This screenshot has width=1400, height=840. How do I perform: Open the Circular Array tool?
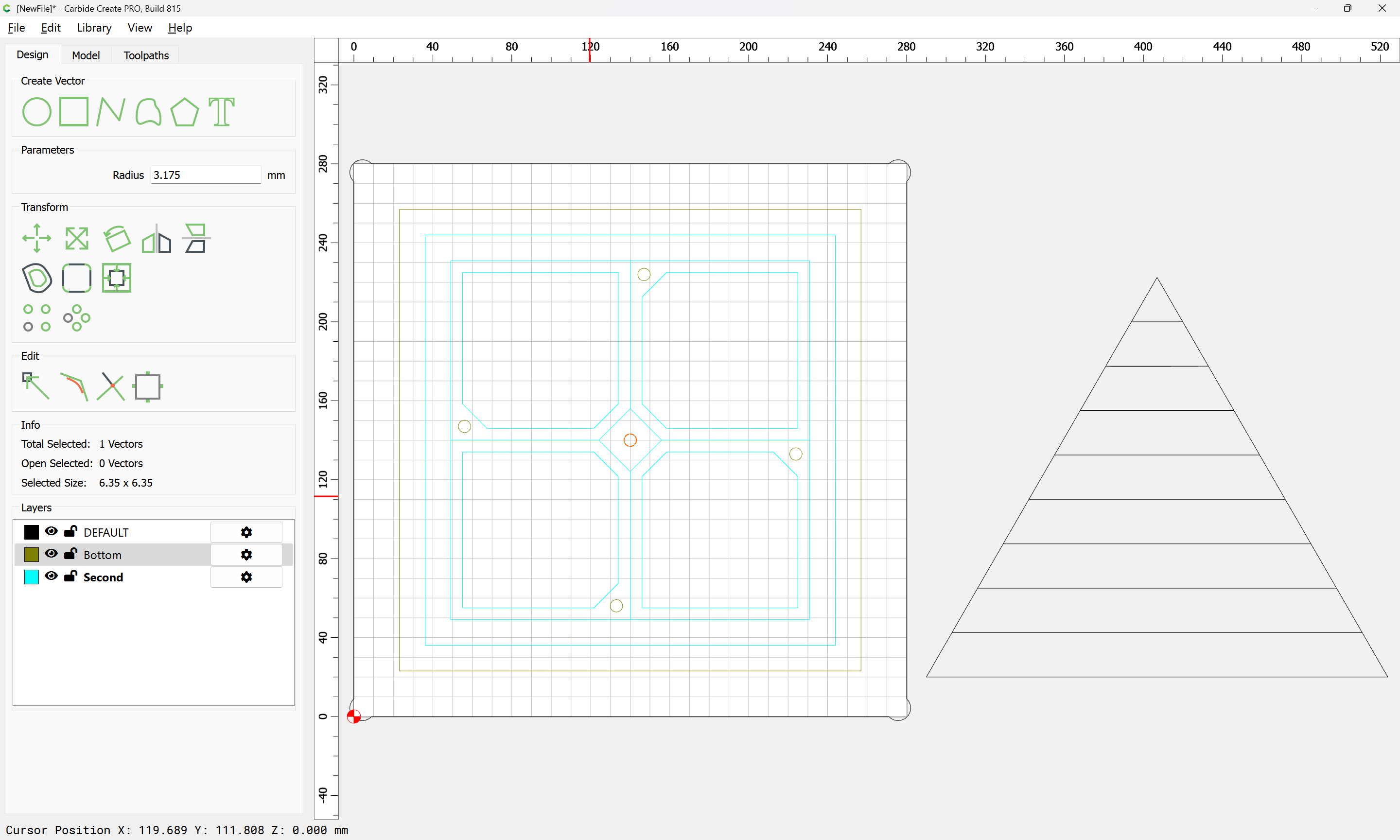point(76,317)
